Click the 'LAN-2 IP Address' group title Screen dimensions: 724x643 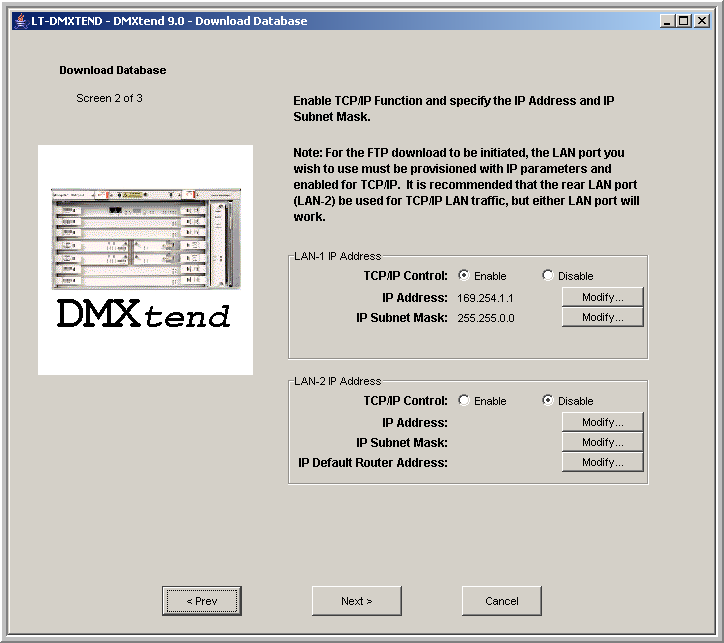[338, 381]
